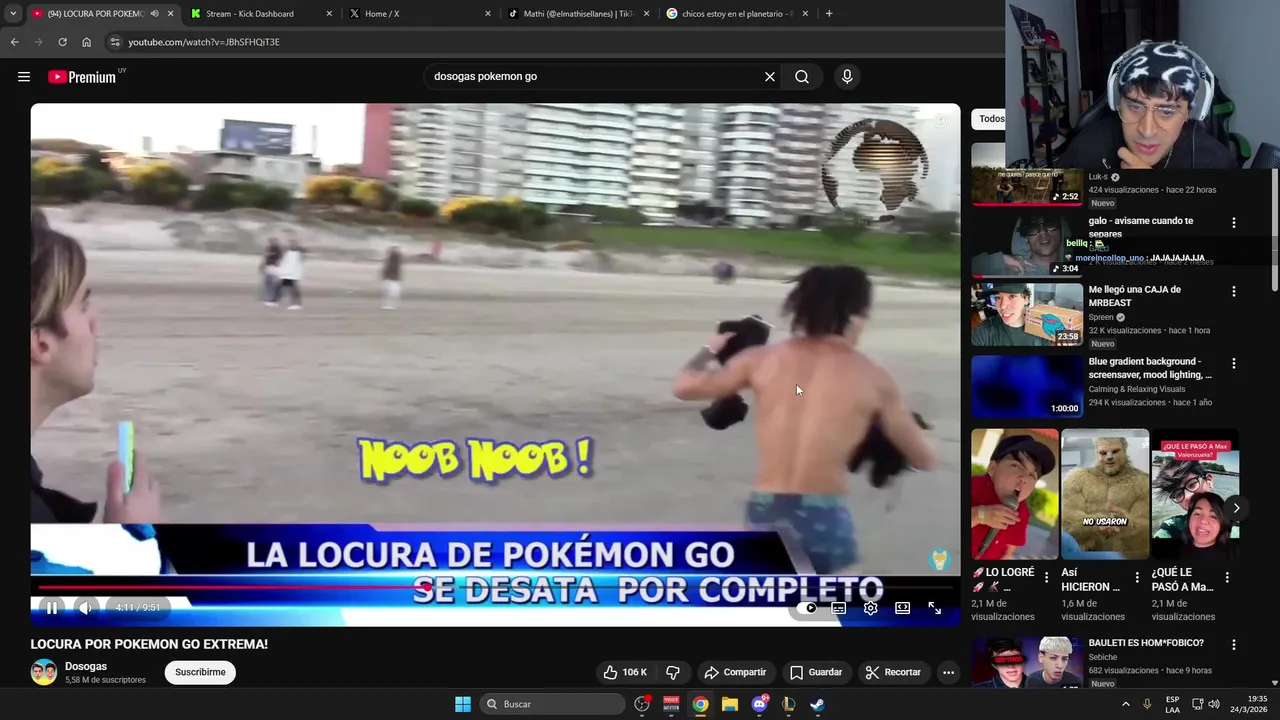Open 'Blue gradient background' video thumbnail
Image resolution: width=1280 pixels, height=720 pixels.
1027,386
